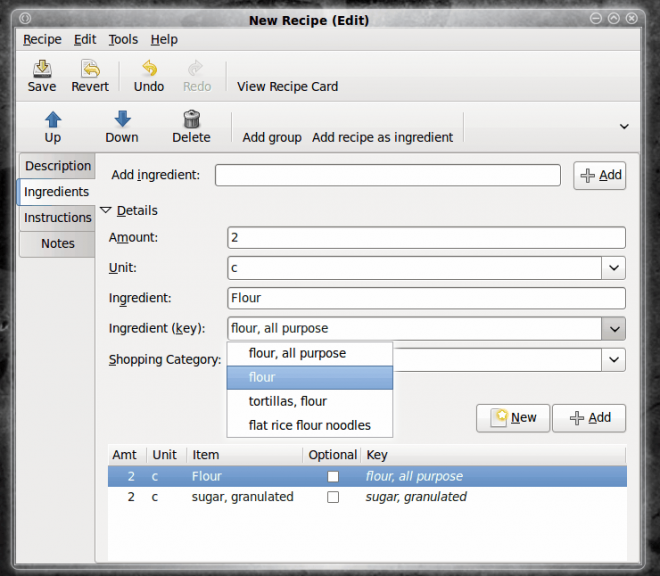Click Add button beside Add ingredient field
Viewport: 660px width, 576px height.
(599, 175)
